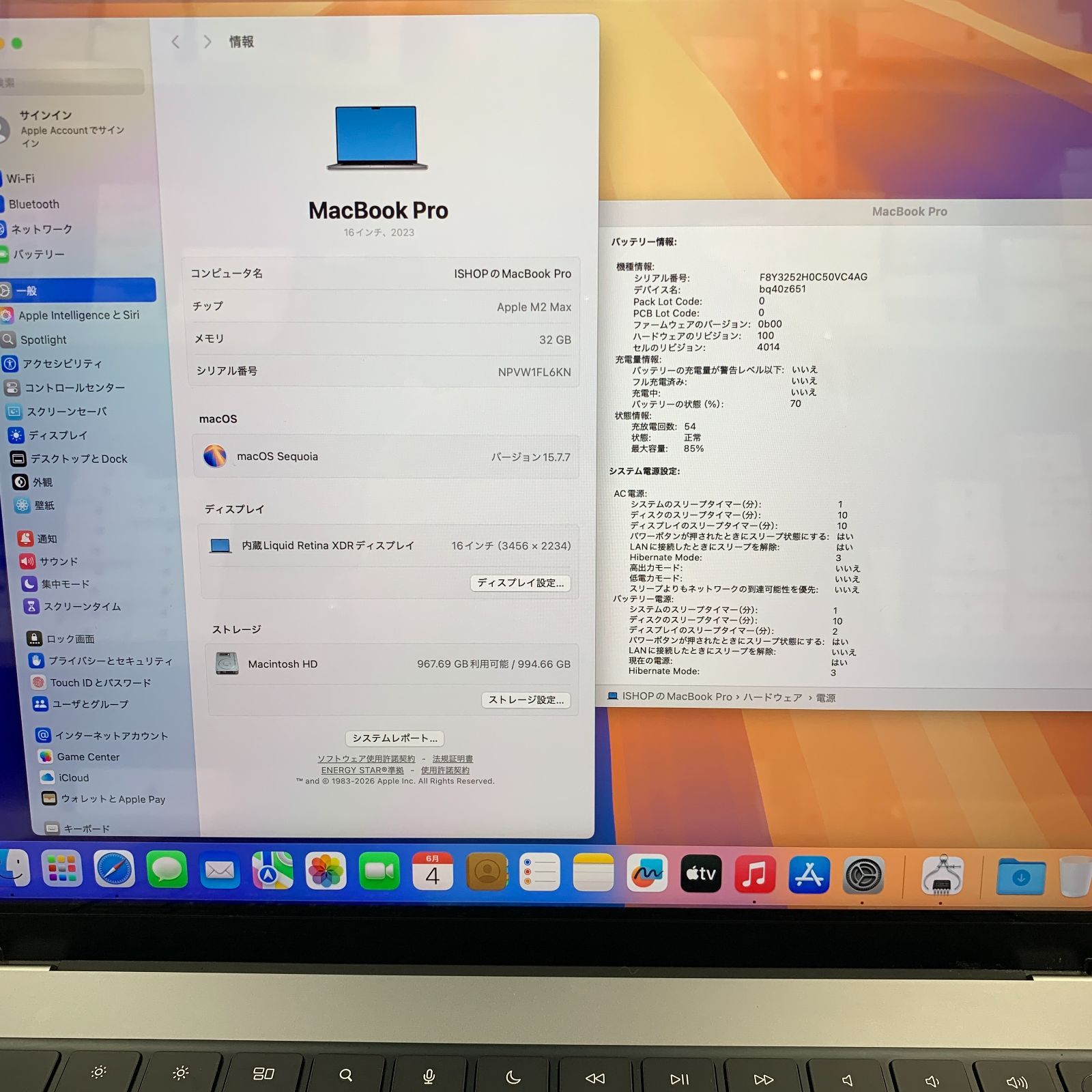Open ソフトウェア使用許諾契約 link
This screenshot has width=1092, height=1092.
click(x=366, y=759)
